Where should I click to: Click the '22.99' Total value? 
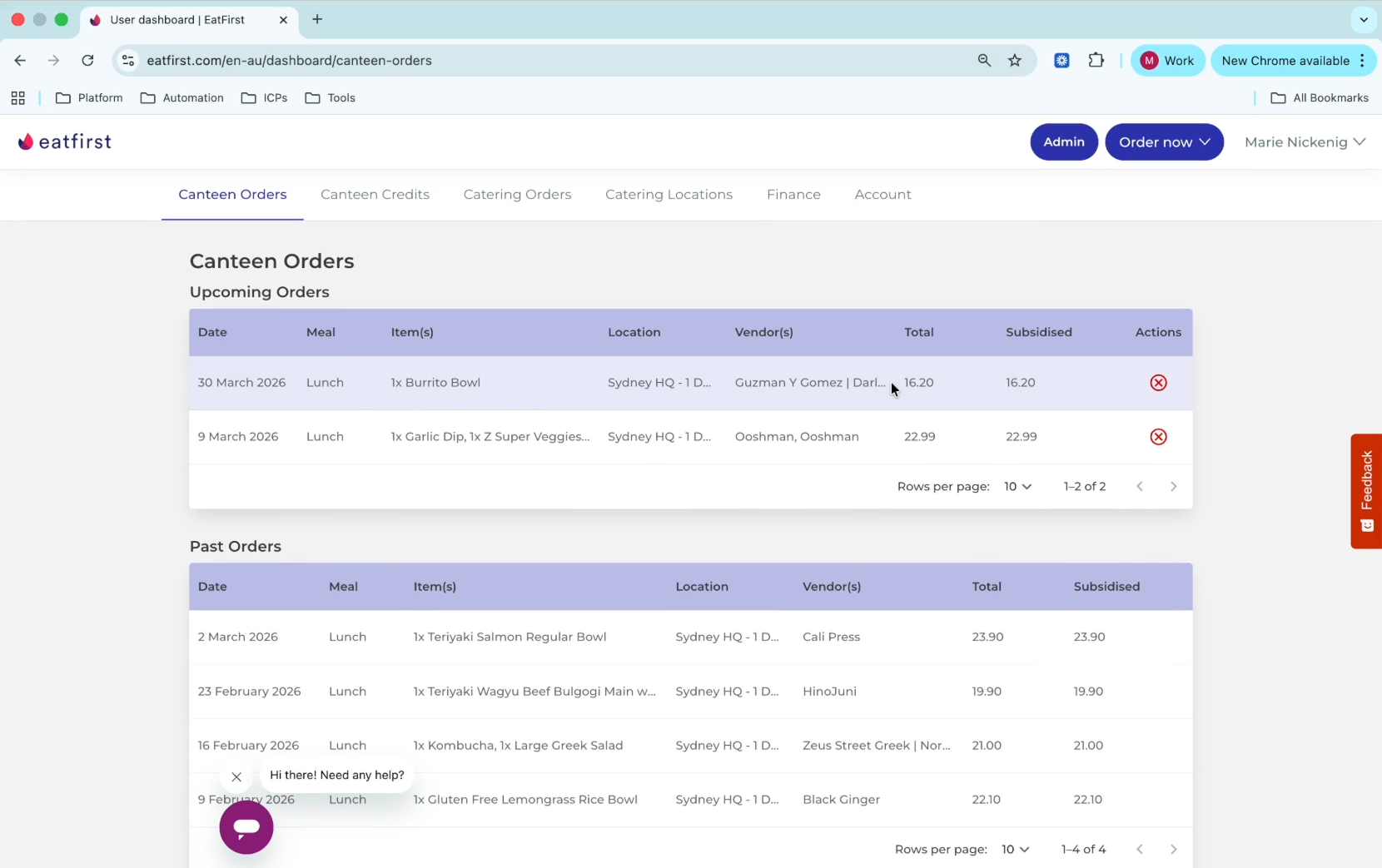pos(919,437)
